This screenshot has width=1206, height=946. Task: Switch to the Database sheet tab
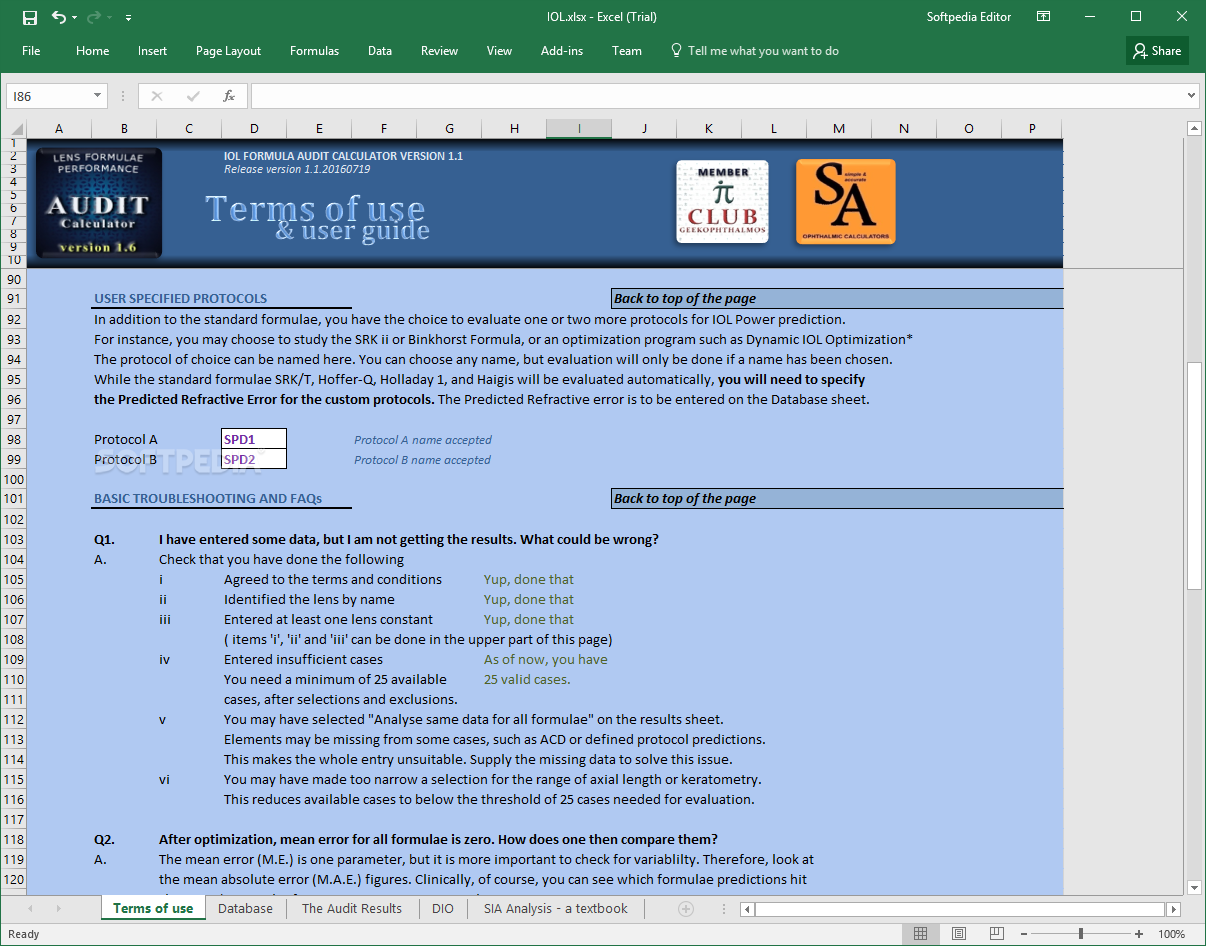point(245,908)
